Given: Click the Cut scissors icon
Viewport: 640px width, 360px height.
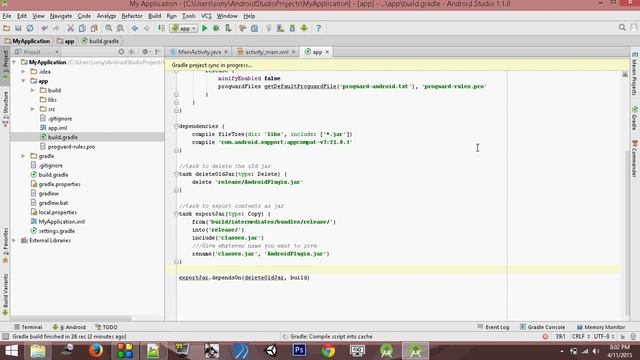Looking at the screenshot, I should click(70, 28).
